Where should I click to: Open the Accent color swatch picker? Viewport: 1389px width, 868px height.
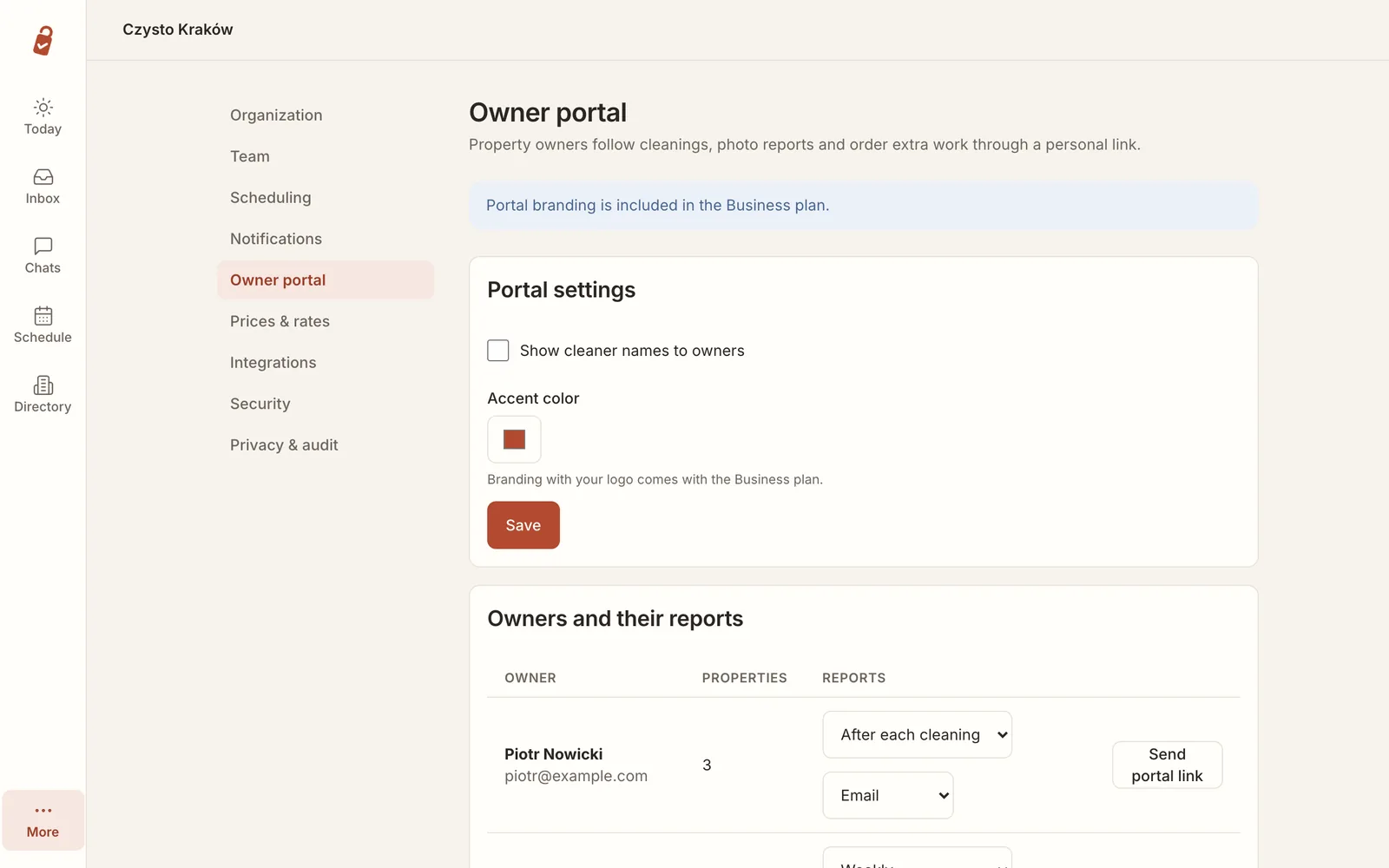click(514, 439)
